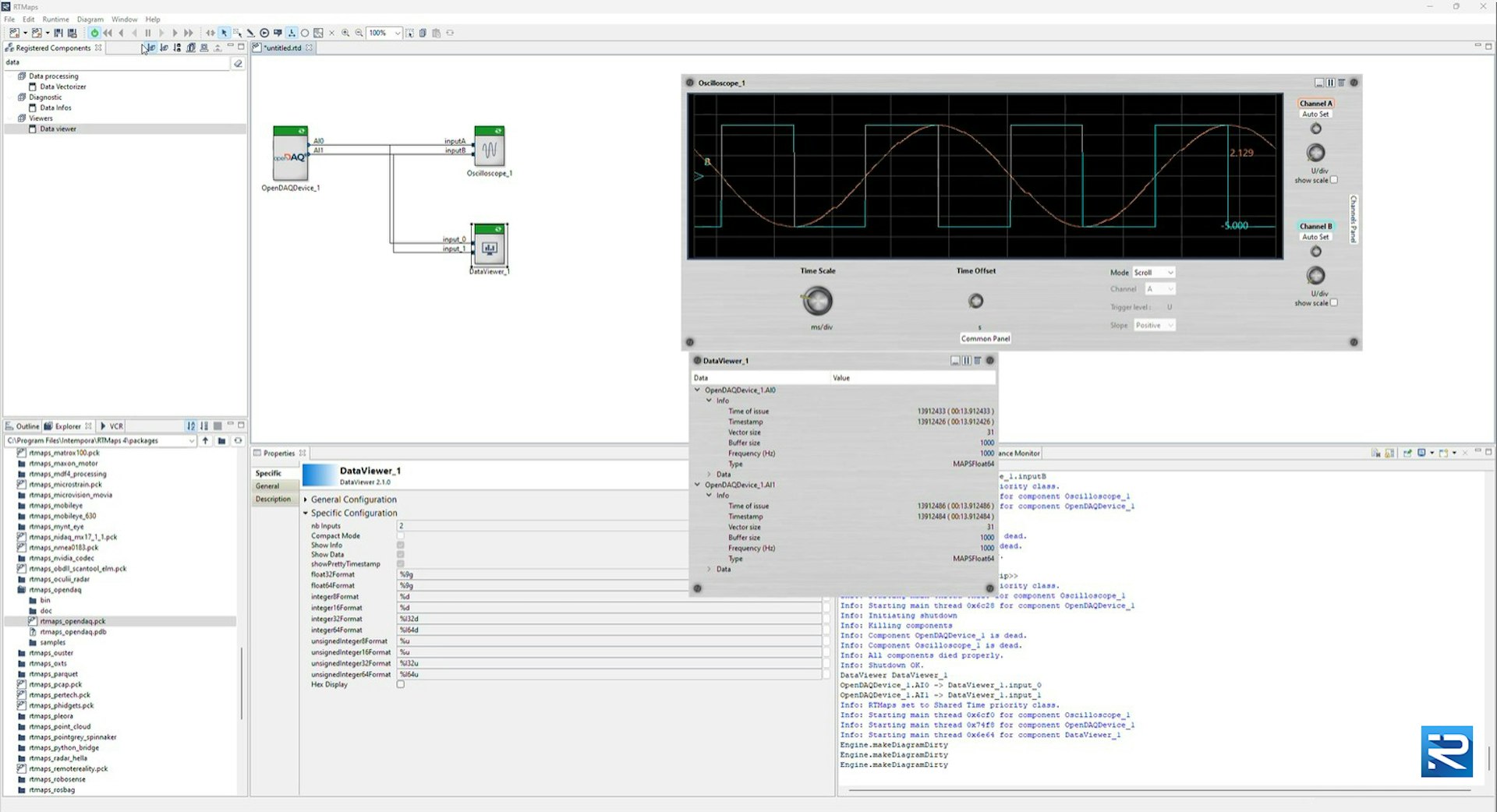Click the Channel B U/div knob

point(1315,275)
